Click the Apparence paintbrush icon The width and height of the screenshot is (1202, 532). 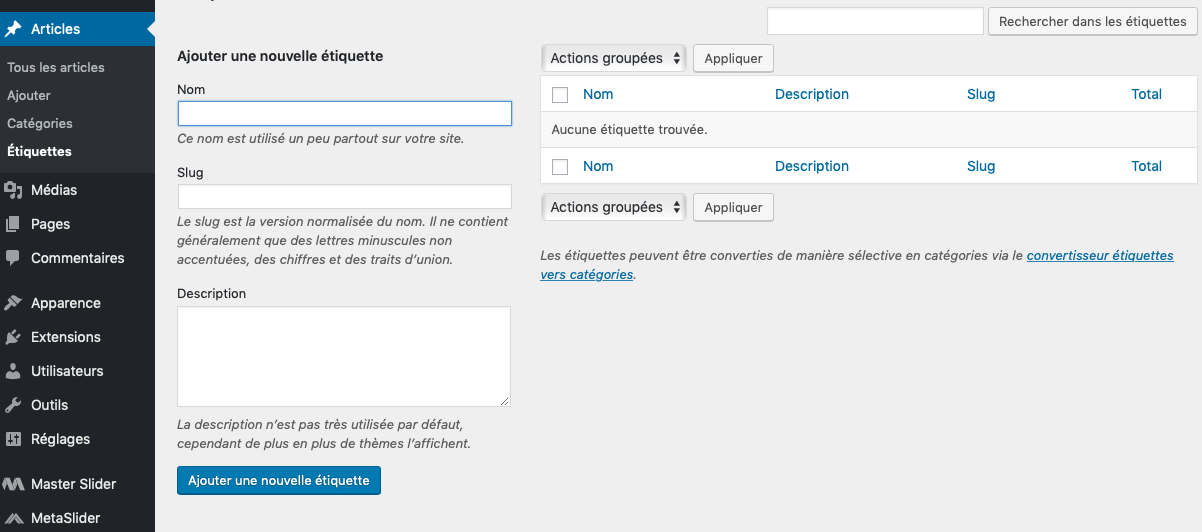tap(13, 303)
